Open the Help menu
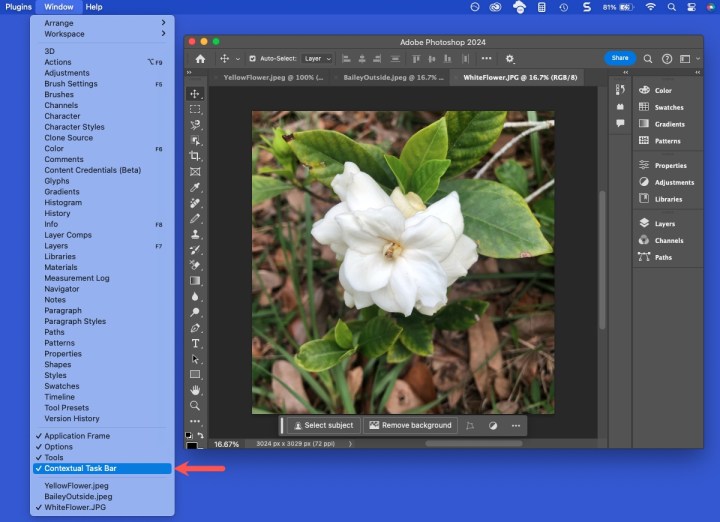 (x=94, y=7)
